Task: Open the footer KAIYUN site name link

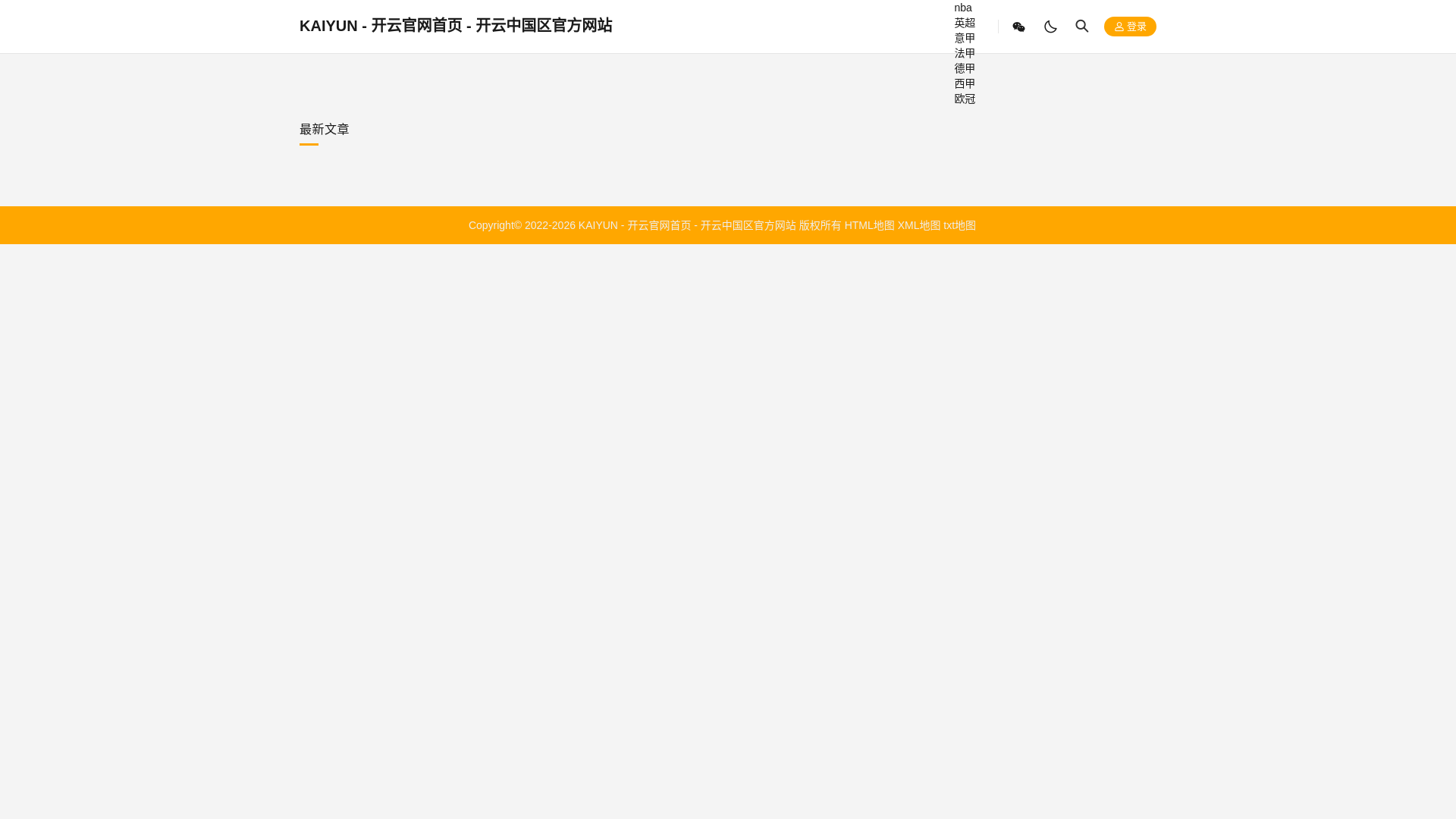Action: pos(687,225)
